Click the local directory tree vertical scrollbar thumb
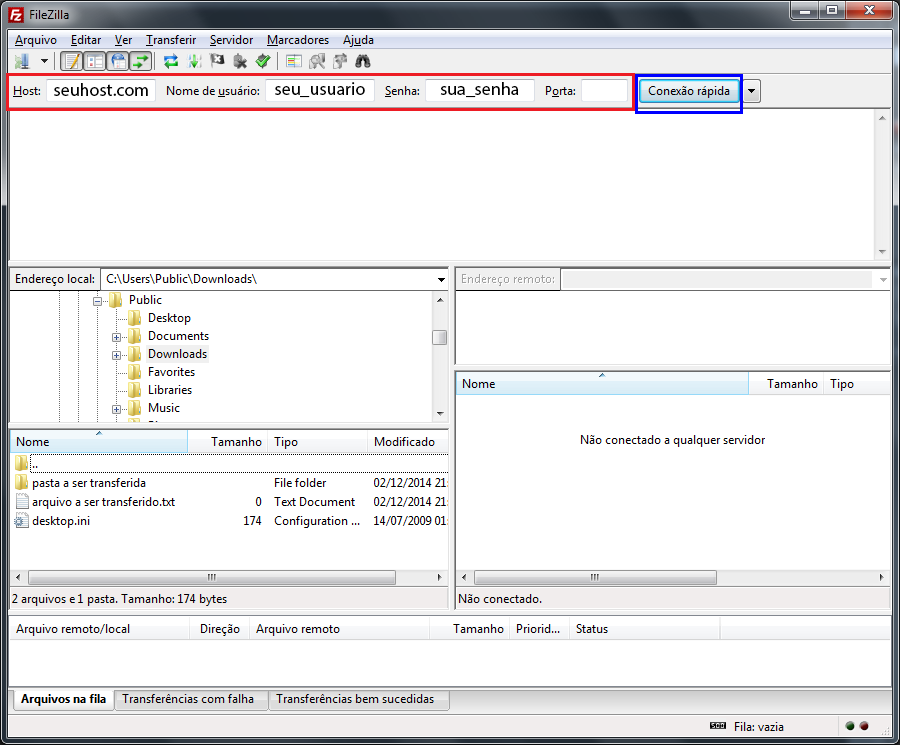Viewport: 900px width, 745px height. (x=440, y=337)
